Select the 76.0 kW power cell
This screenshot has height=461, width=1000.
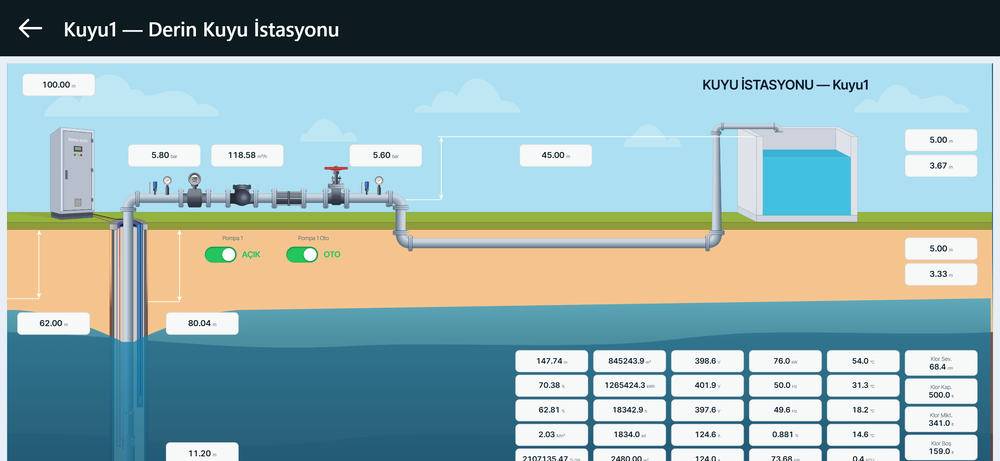pos(785,361)
